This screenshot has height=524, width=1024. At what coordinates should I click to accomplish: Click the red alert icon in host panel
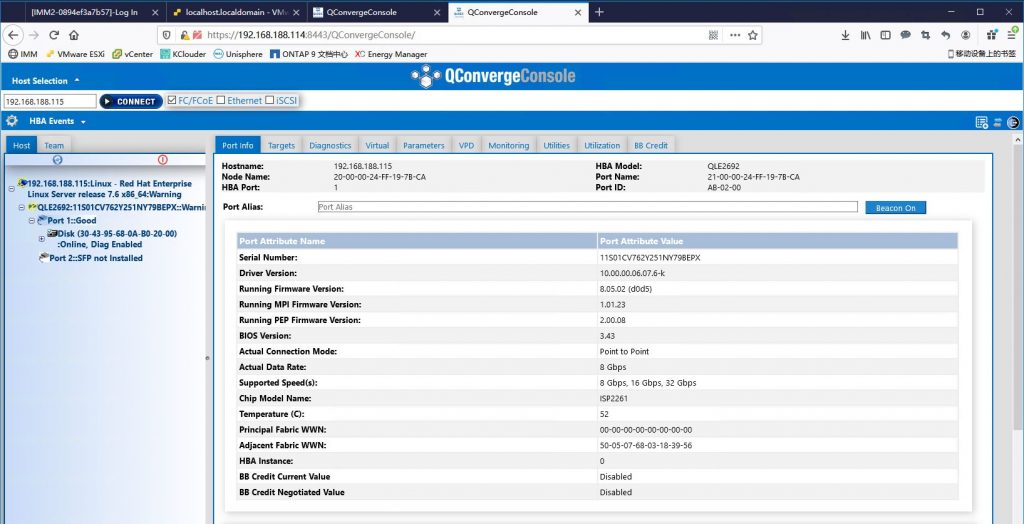pyautogui.click(x=163, y=159)
